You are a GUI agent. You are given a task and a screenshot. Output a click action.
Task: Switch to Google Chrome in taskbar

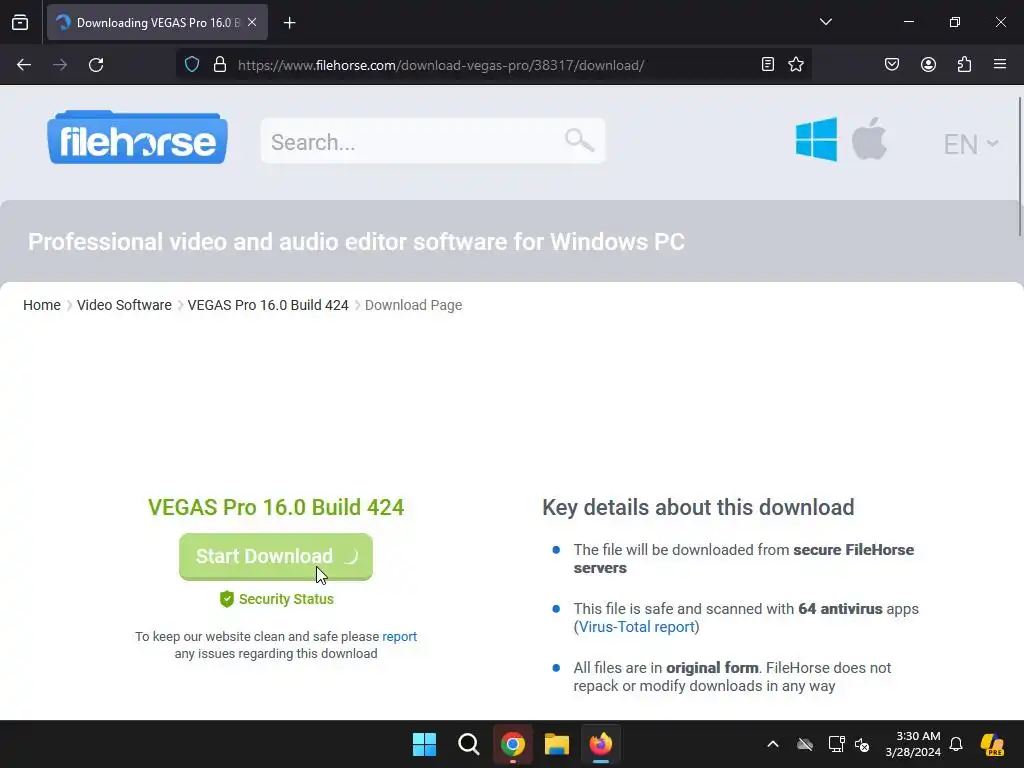(x=513, y=744)
